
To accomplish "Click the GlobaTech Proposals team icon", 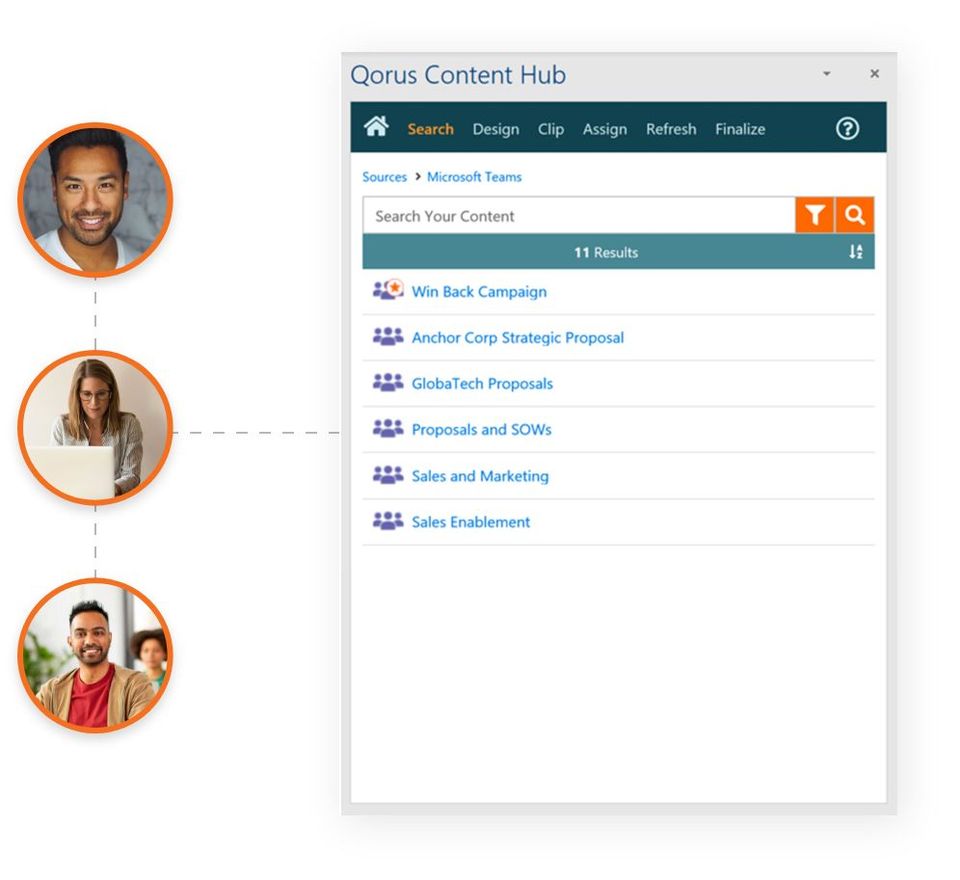I will 388,382.
